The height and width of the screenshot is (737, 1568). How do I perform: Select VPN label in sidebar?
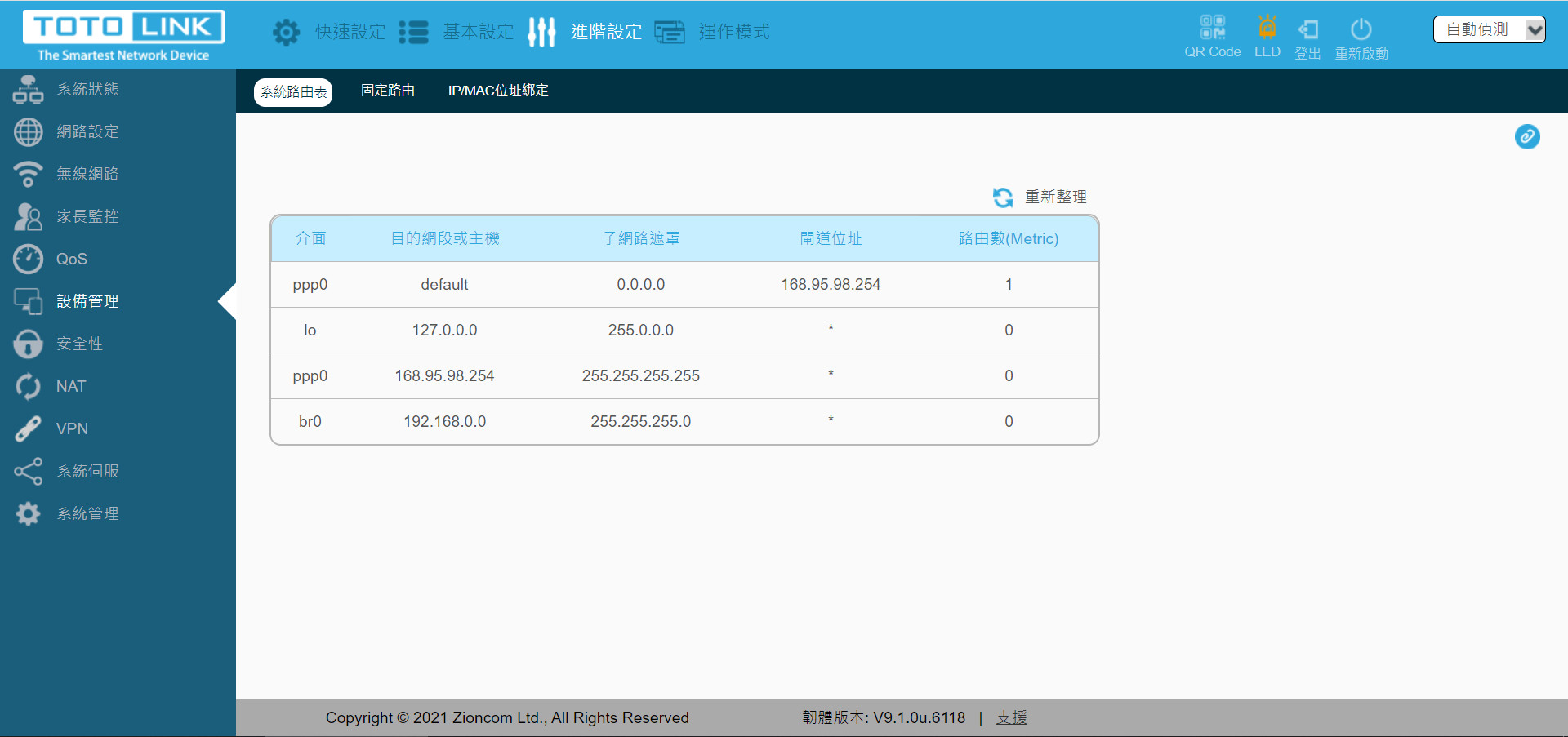point(72,428)
